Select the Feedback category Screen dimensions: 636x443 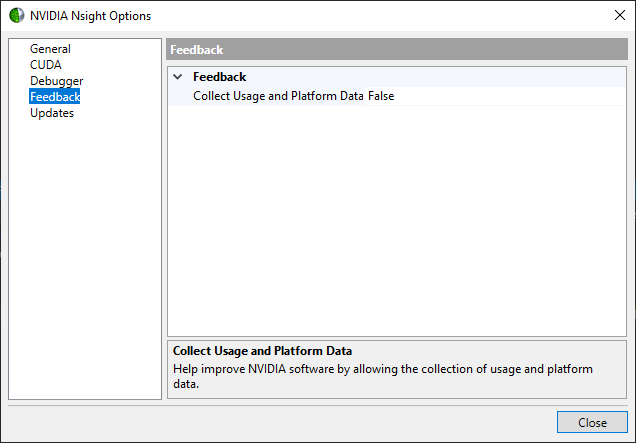(55, 97)
